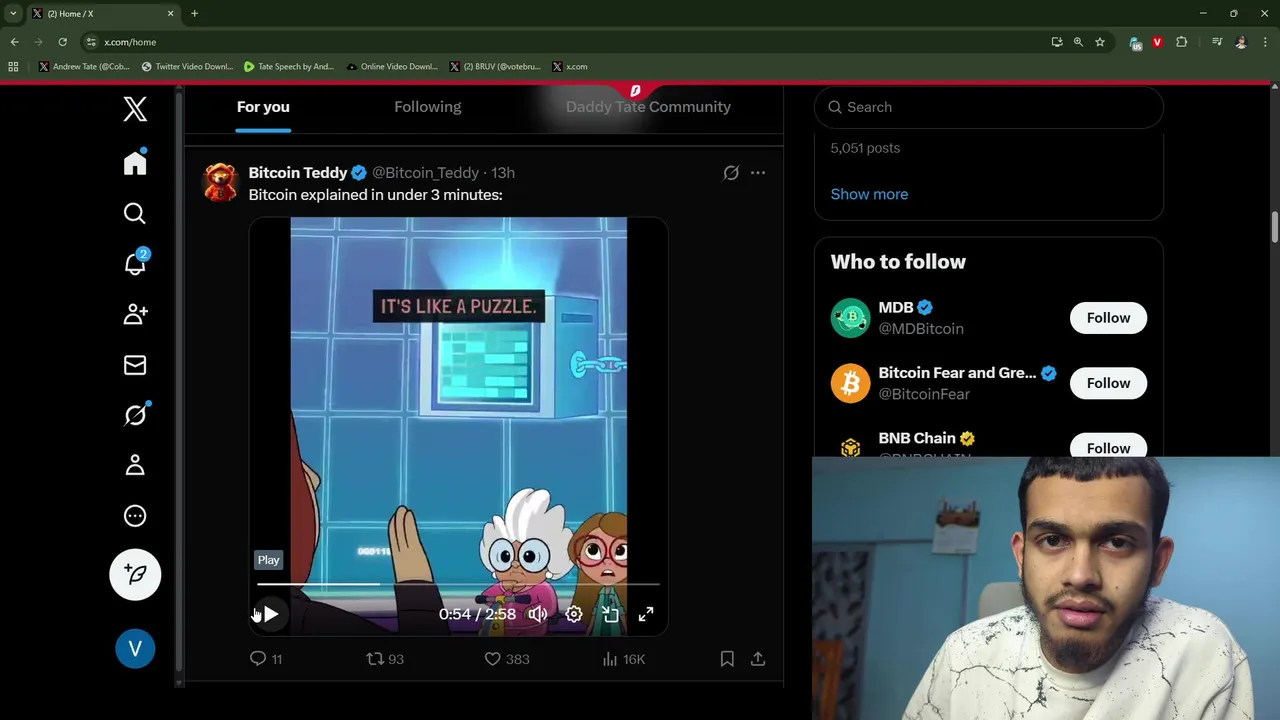The height and width of the screenshot is (720, 1280).
Task: Open Bitcoin Teddy username link
Action: tap(298, 173)
